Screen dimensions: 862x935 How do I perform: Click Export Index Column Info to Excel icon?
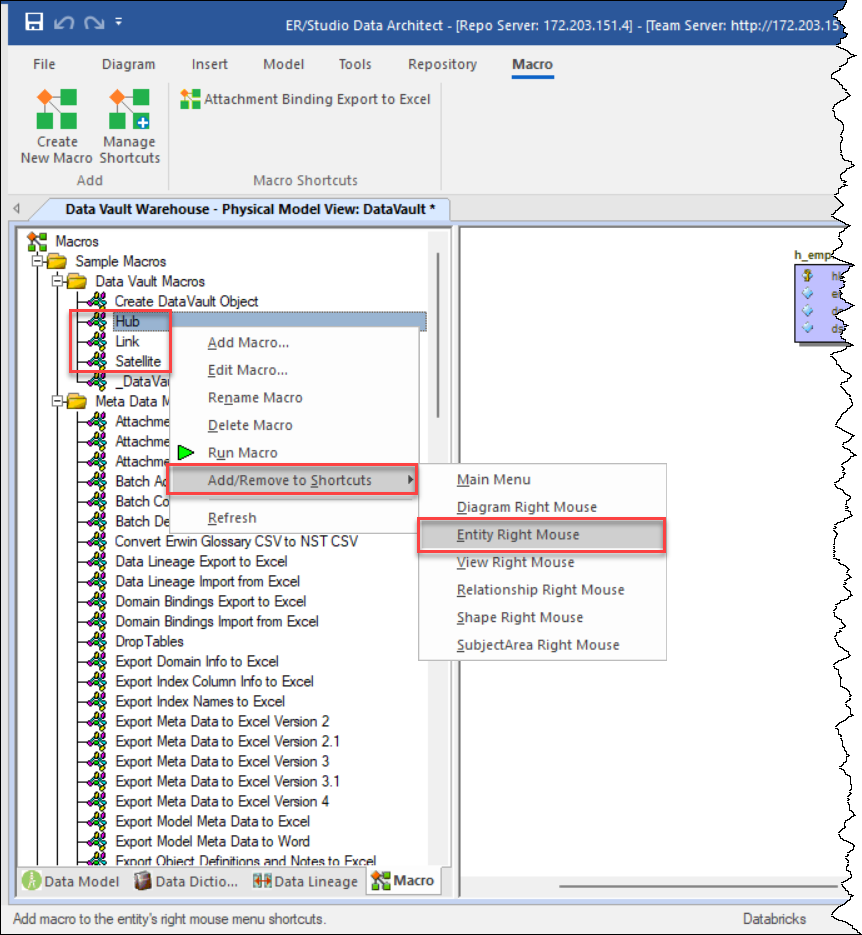(97, 681)
